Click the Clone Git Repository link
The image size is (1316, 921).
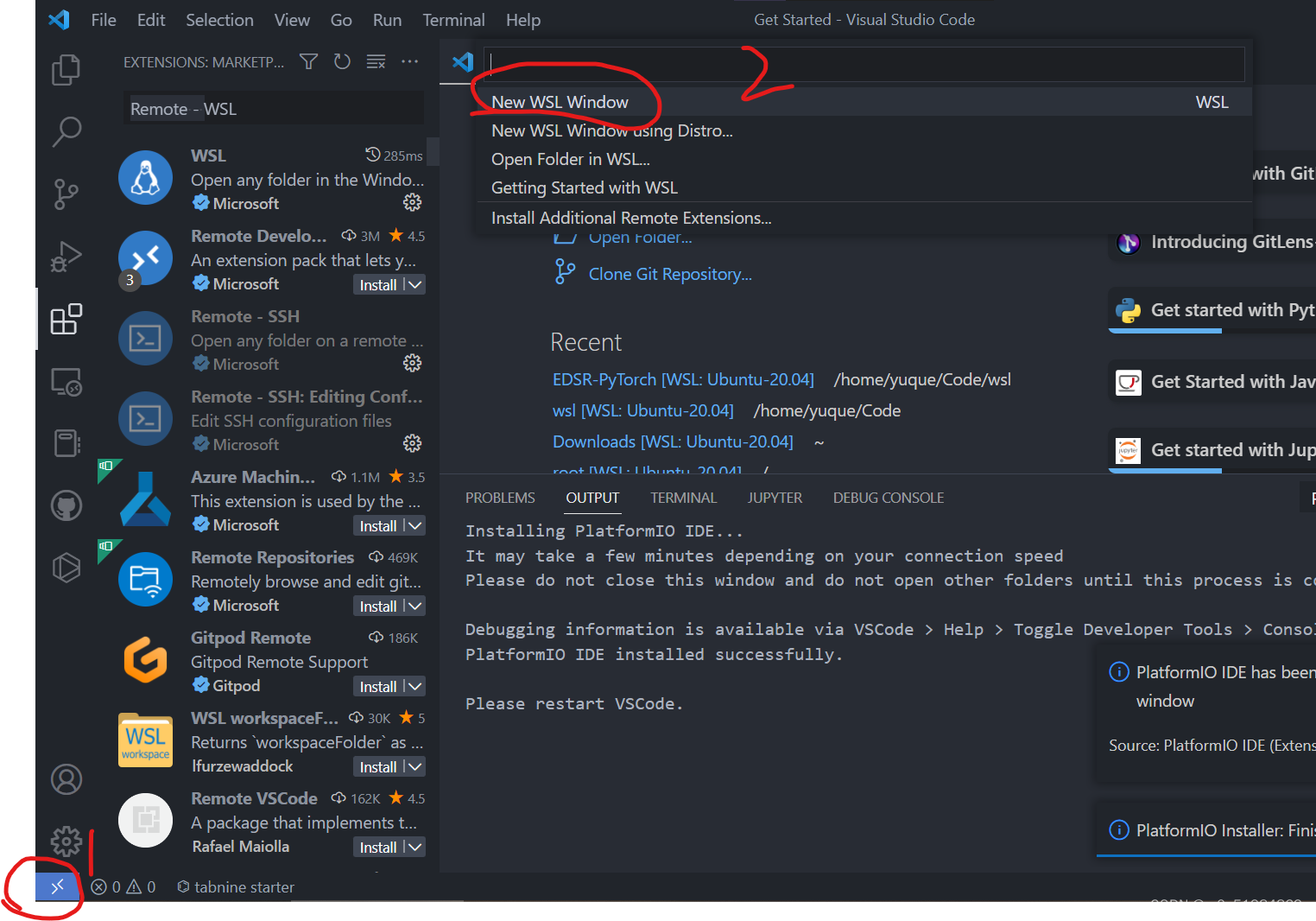[x=670, y=274]
